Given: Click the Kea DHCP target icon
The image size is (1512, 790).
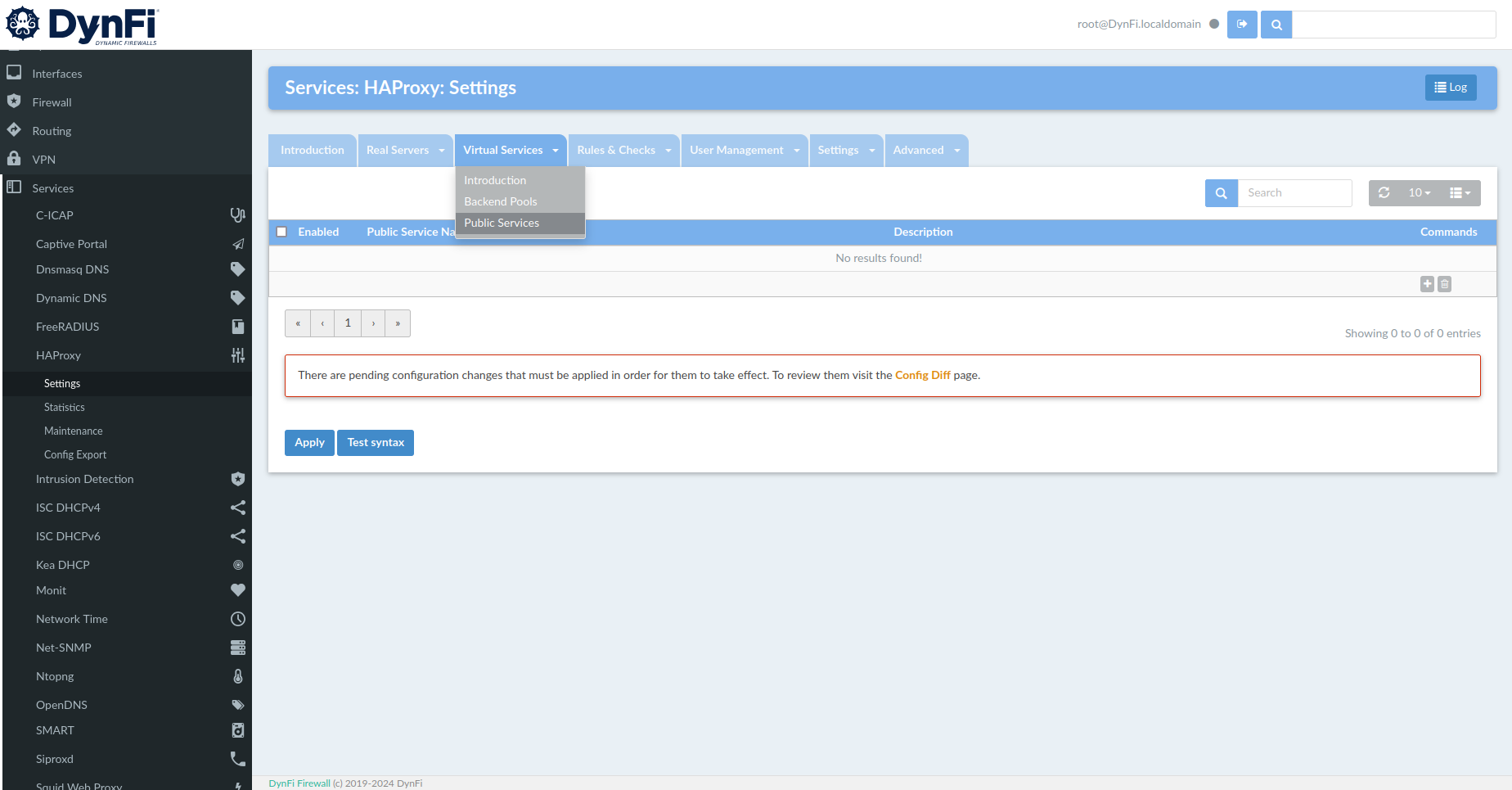Looking at the screenshot, I should click(x=238, y=565).
